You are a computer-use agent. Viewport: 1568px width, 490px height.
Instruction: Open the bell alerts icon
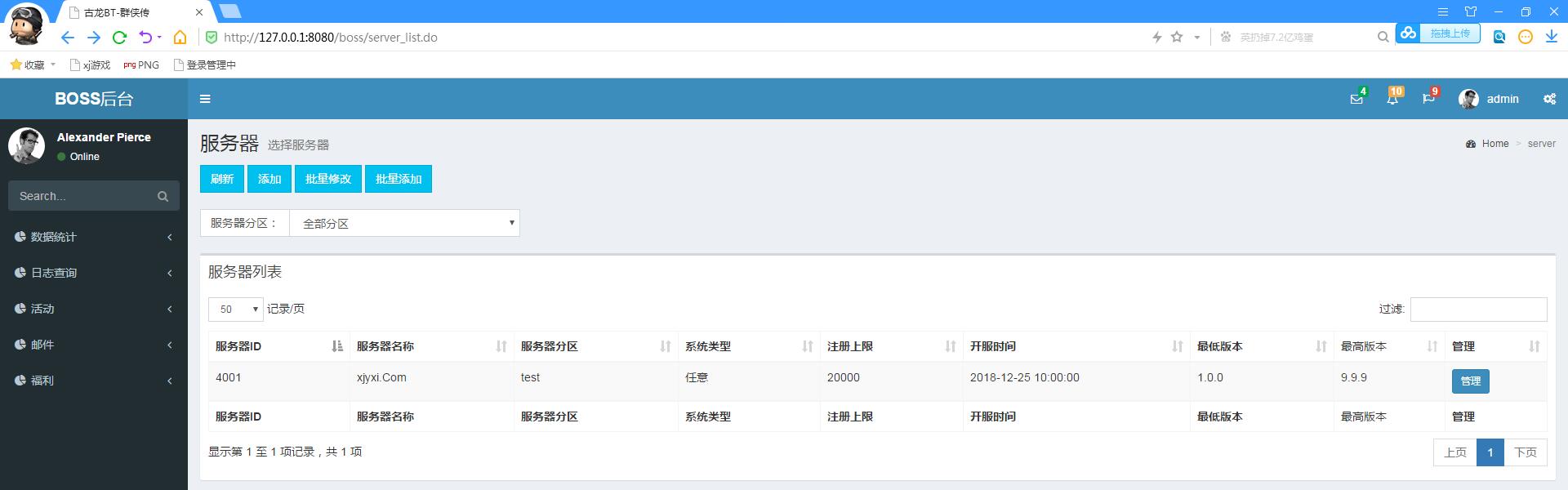click(1392, 99)
